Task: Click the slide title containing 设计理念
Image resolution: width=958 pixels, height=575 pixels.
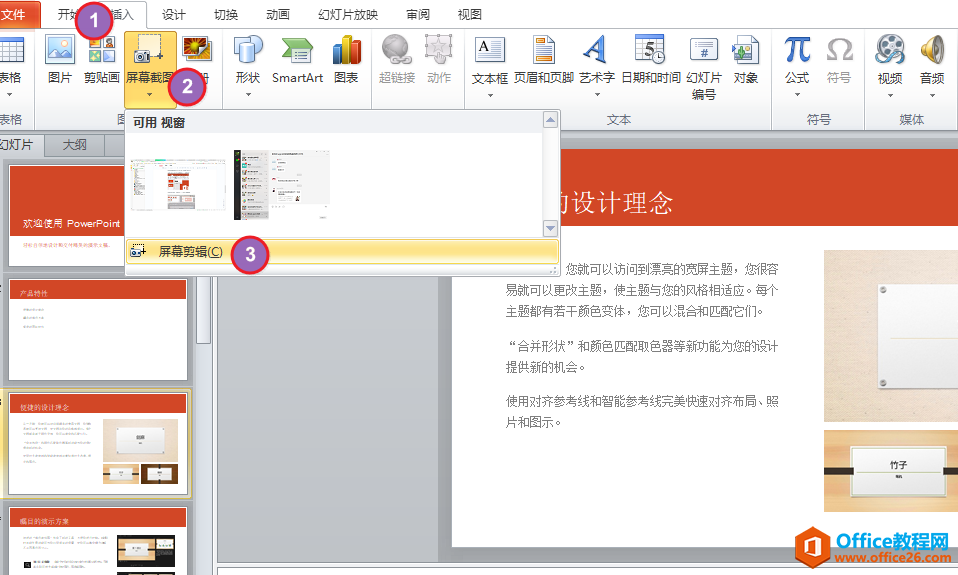Action: pos(615,203)
